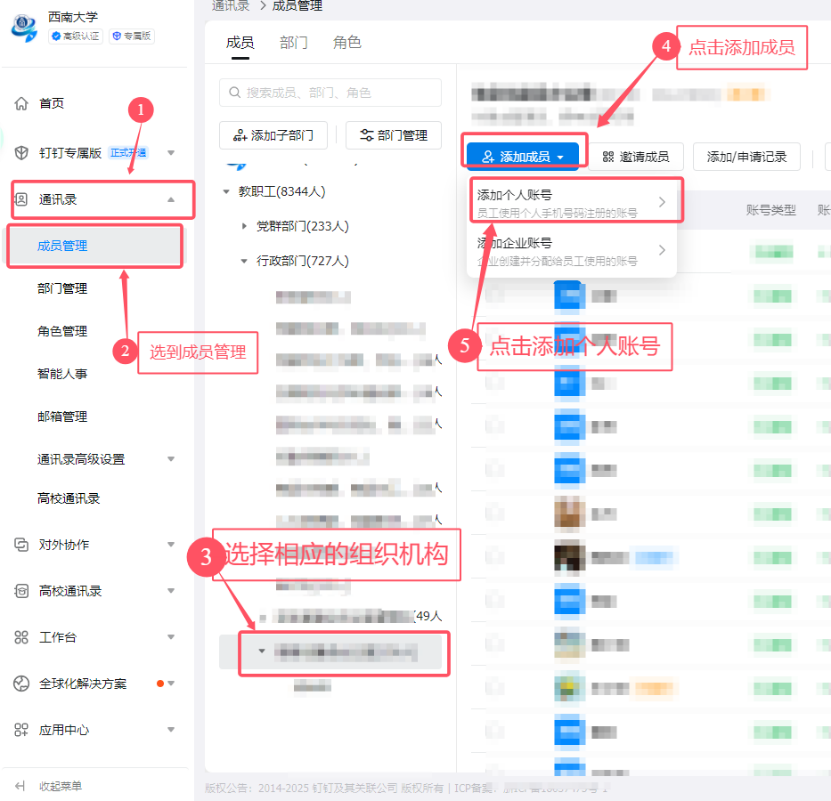Click the 钉钉专属版 cube icon
The height and width of the screenshot is (801, 831).
(21, 153)
